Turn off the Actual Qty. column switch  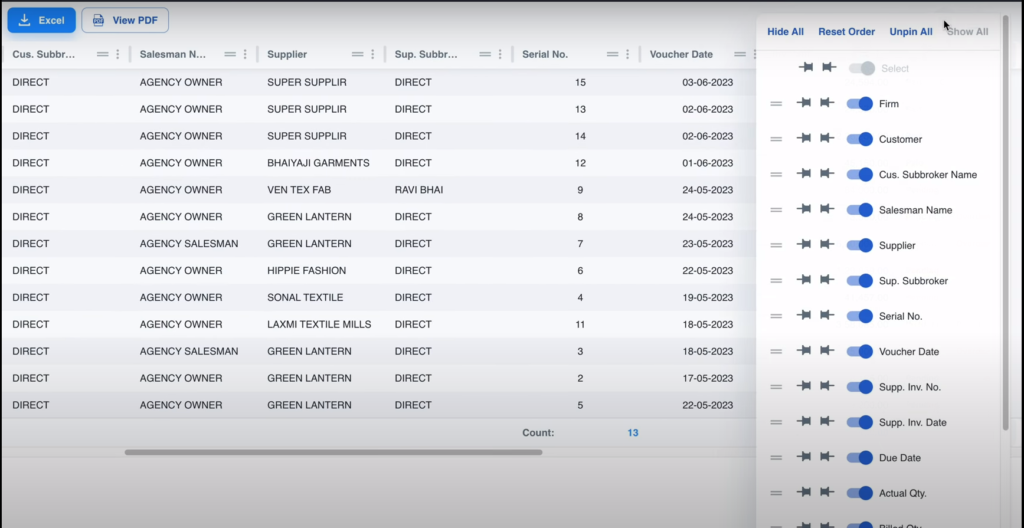tap(860, 493)
